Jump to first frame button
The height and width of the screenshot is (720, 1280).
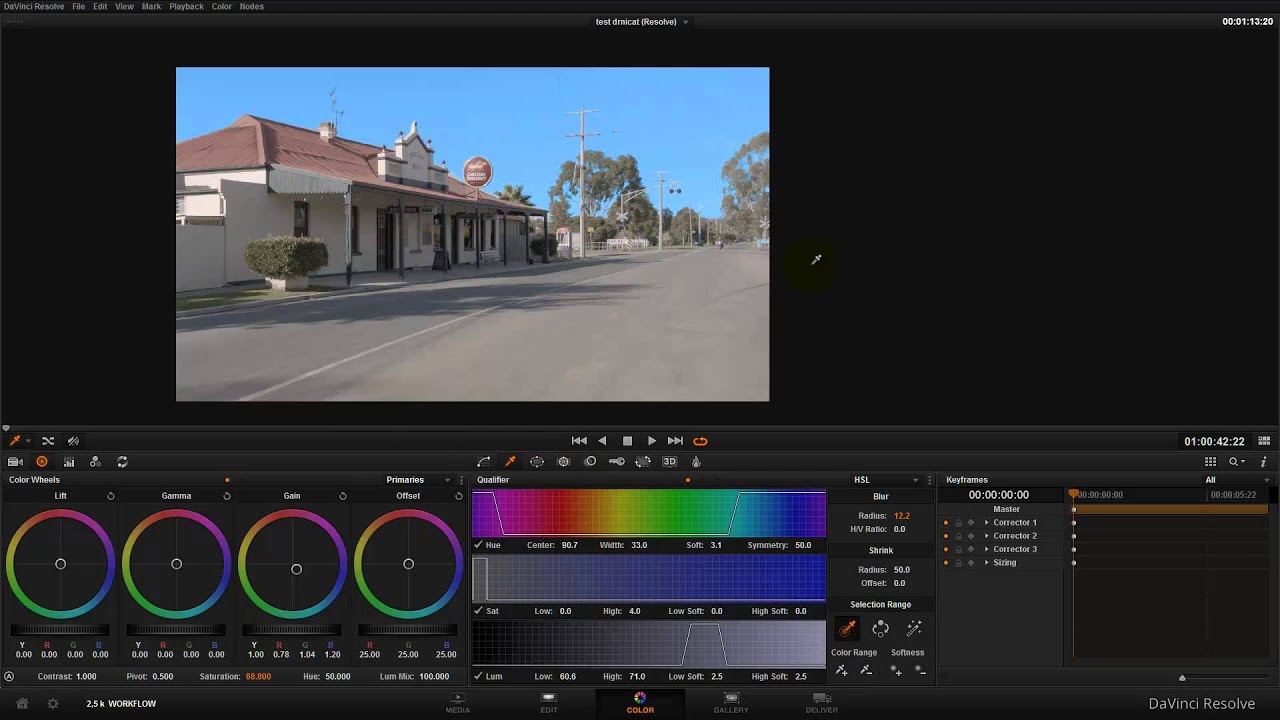coord(579,440)
